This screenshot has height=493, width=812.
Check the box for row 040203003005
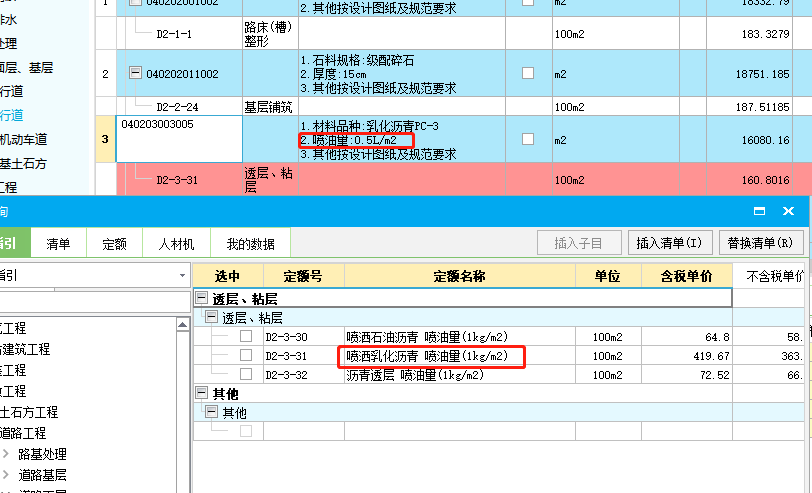(528, 139)
